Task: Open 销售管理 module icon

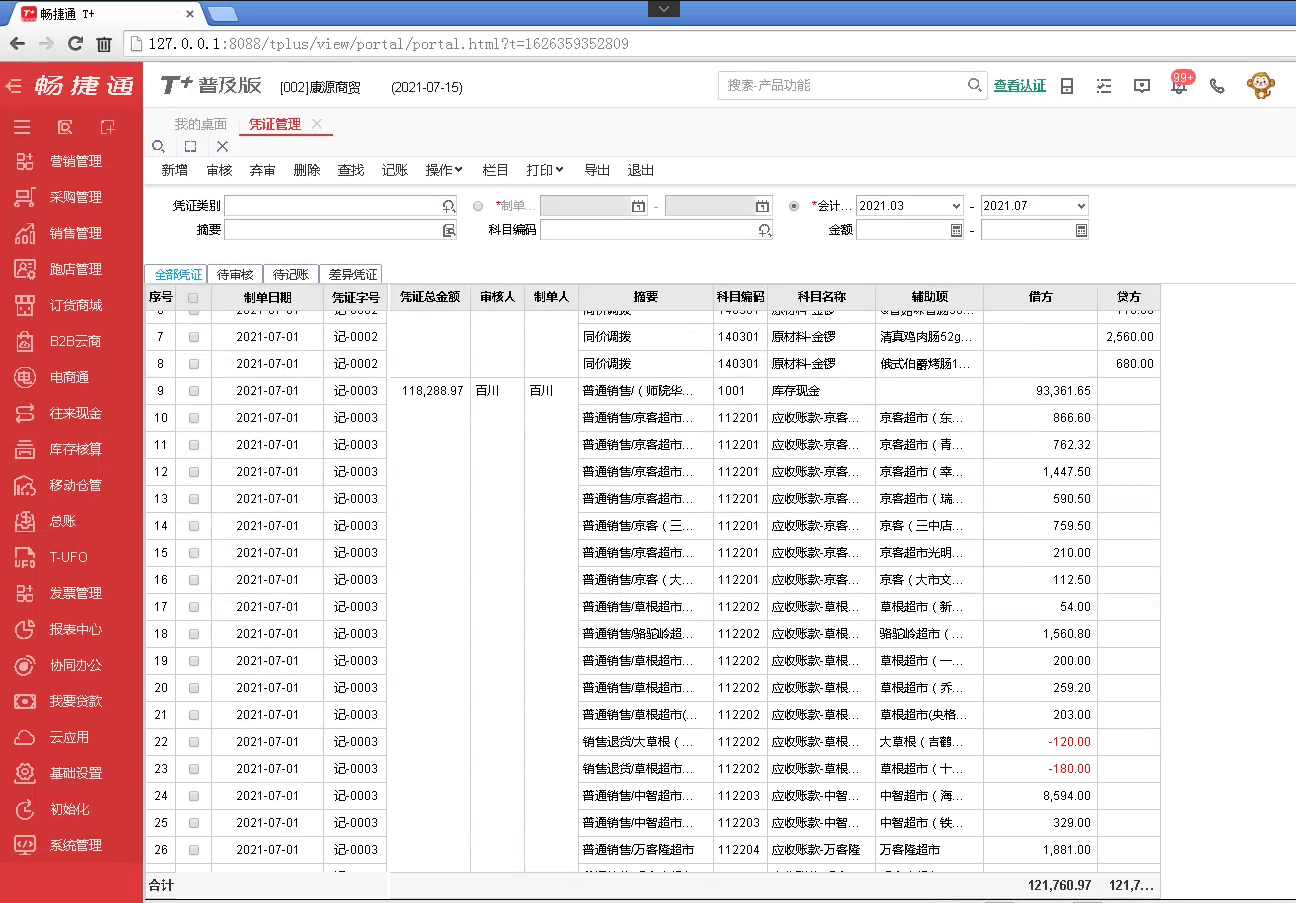Action: click(25, 233)
